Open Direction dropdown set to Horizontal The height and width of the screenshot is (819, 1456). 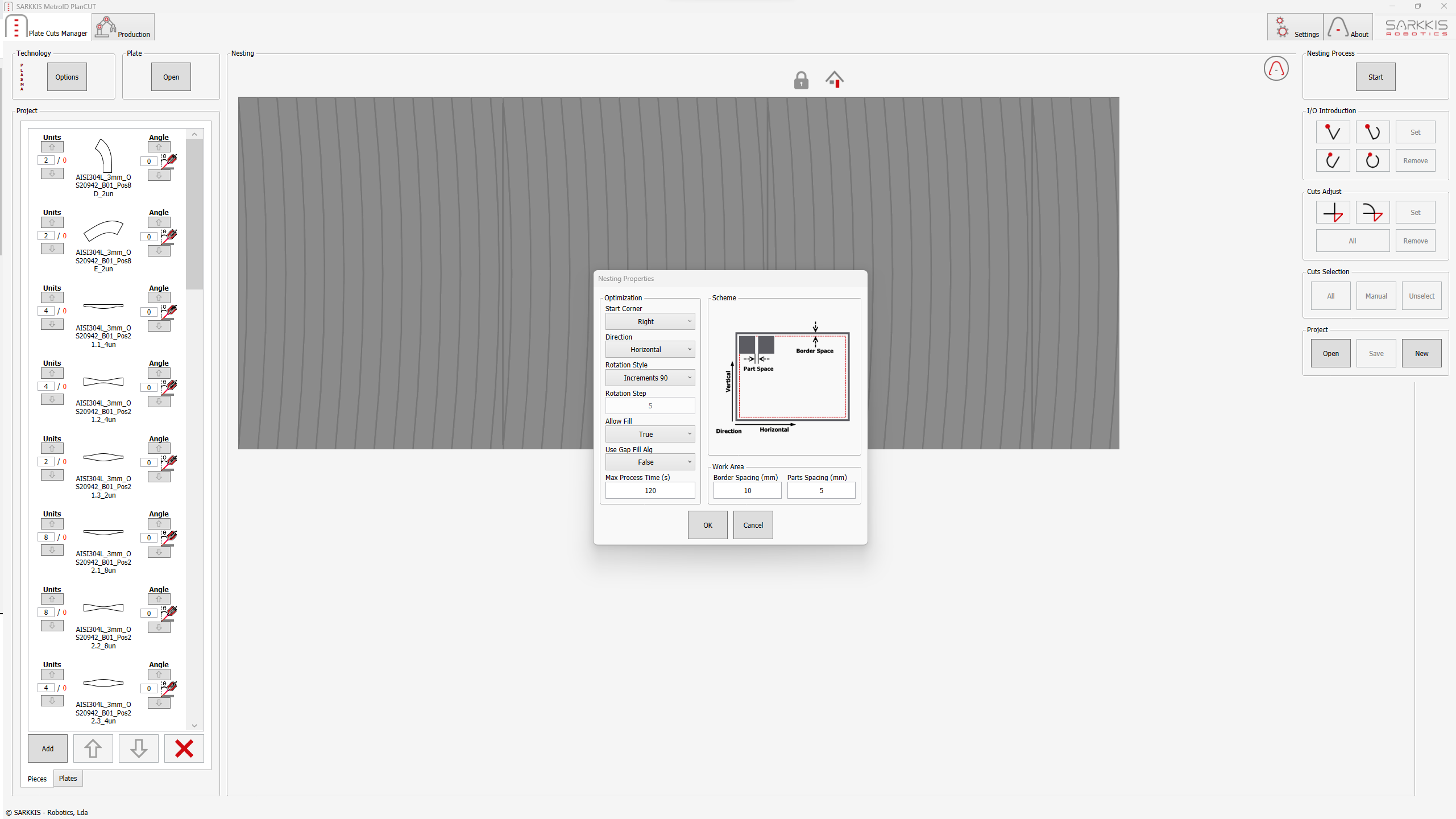coord(650,350)
